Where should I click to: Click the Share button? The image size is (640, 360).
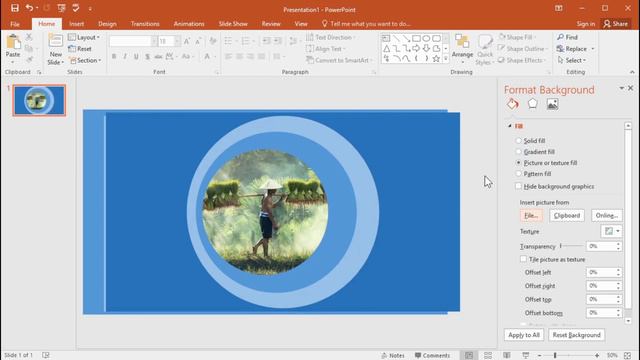[616, 24]
